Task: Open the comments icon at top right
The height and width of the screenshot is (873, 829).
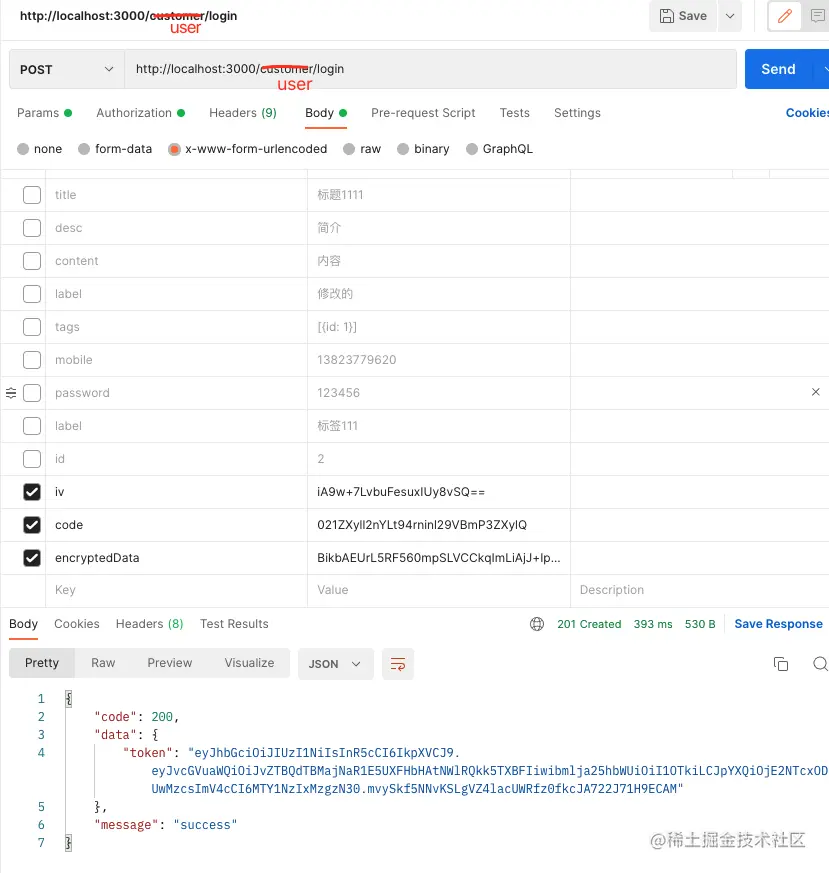Action: click(x=817, y=16)
